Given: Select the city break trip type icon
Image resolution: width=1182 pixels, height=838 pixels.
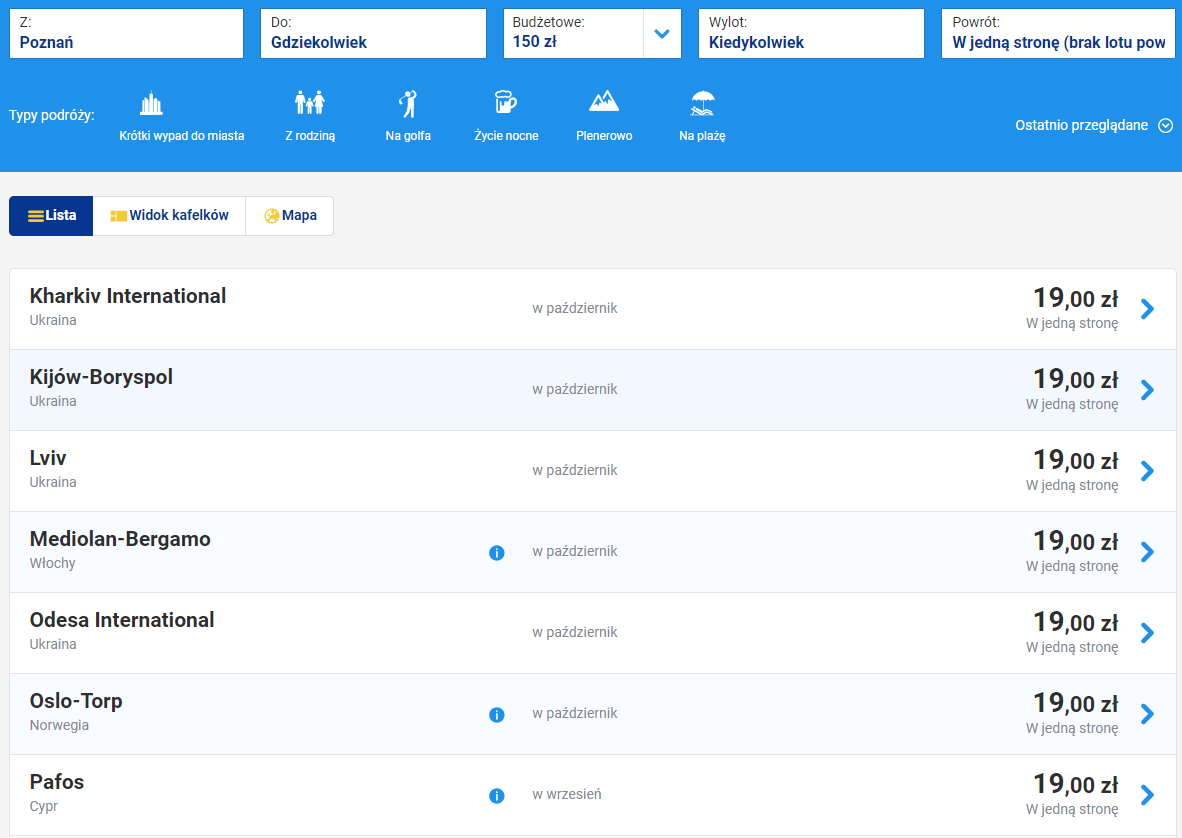Looking at the screenshot, I should pyautogui.click(x=151, y=104).
